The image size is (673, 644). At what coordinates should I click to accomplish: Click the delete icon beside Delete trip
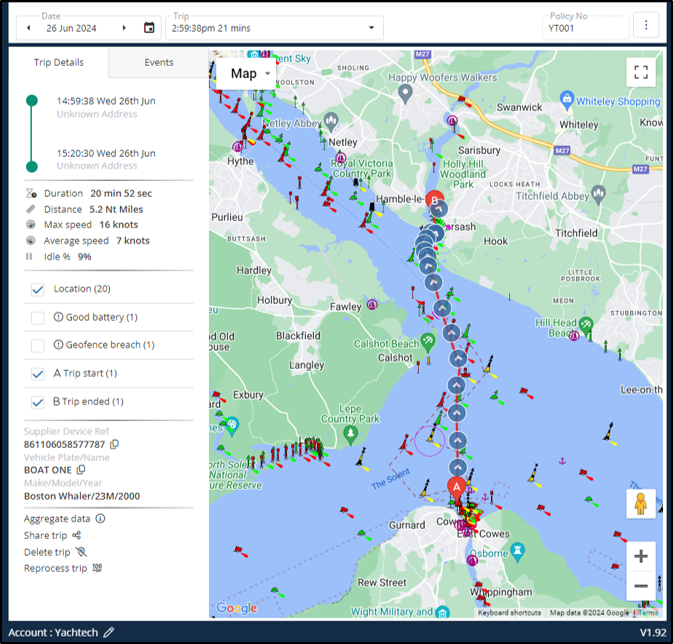click(81, 552)
